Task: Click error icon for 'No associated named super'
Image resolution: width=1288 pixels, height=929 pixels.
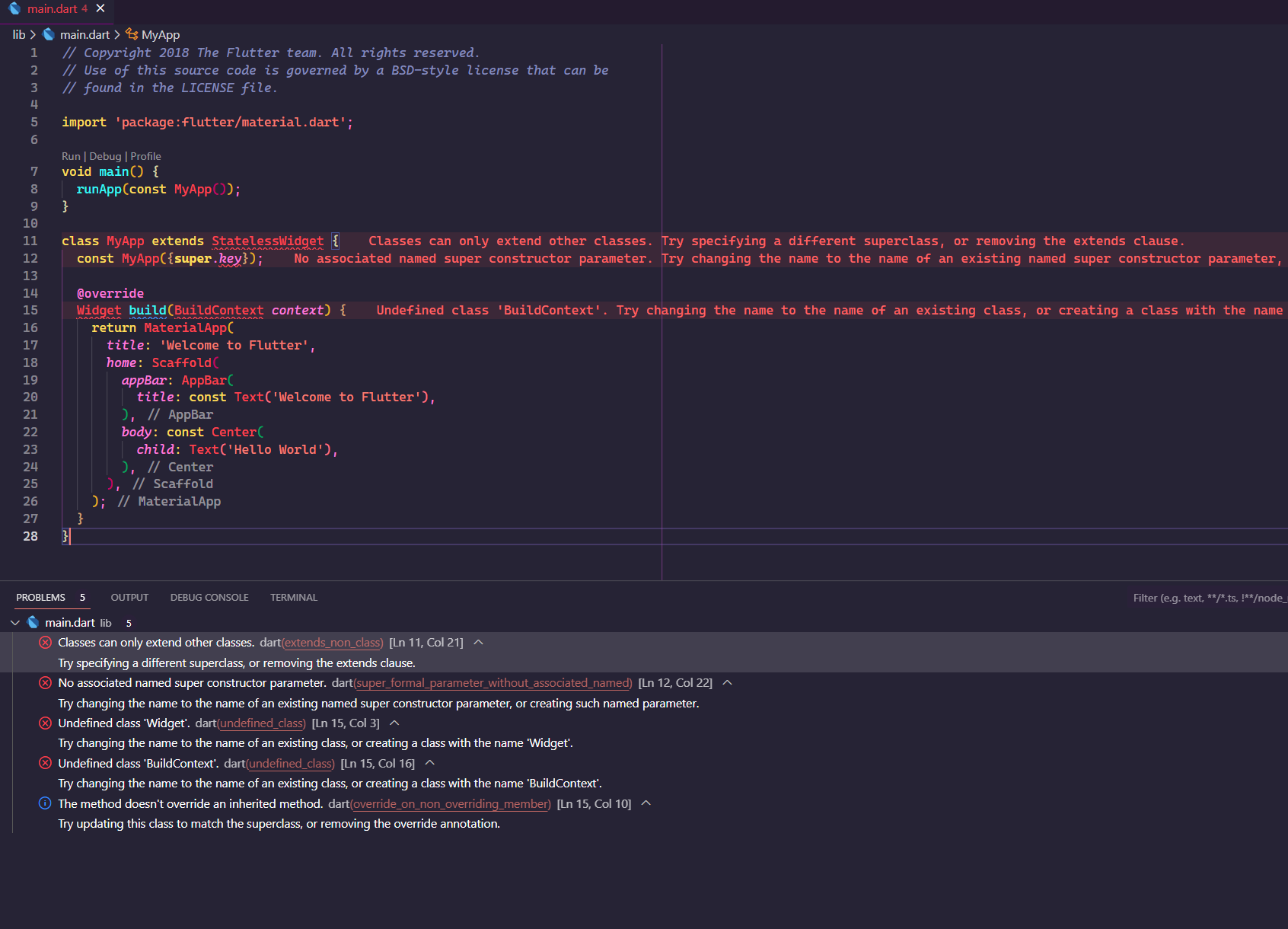Action: [x=45, y=683]
